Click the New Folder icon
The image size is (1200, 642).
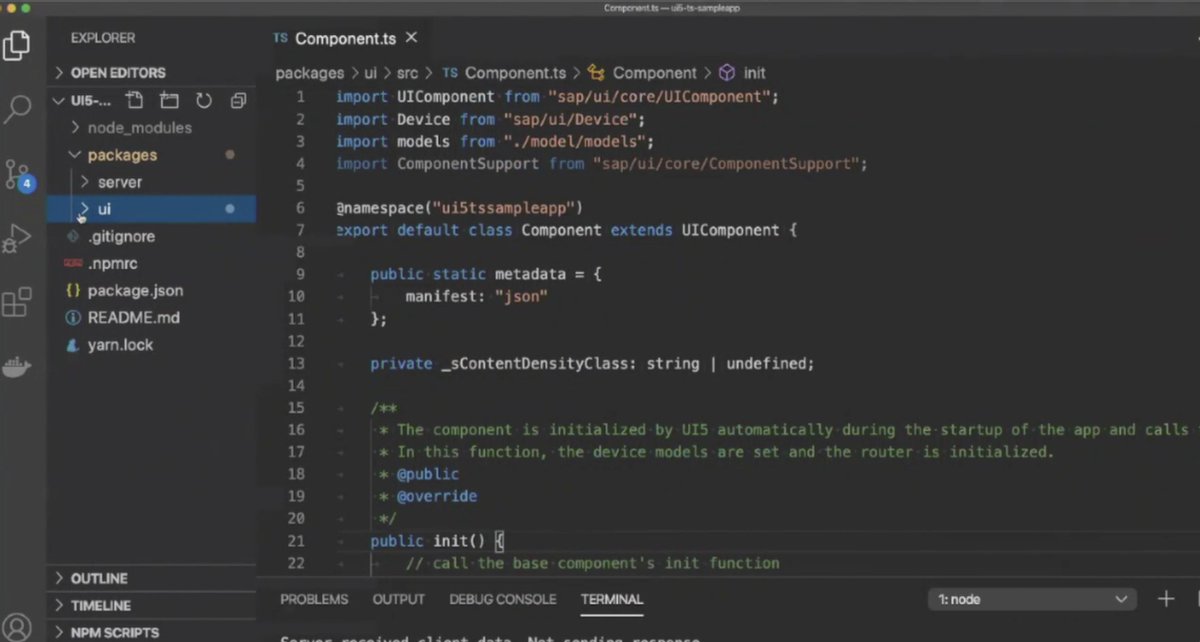(x=168, y=100)
